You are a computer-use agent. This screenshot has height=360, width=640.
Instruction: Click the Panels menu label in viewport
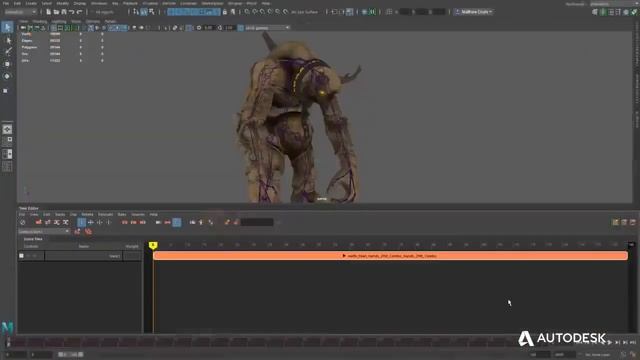pos(110,21)
